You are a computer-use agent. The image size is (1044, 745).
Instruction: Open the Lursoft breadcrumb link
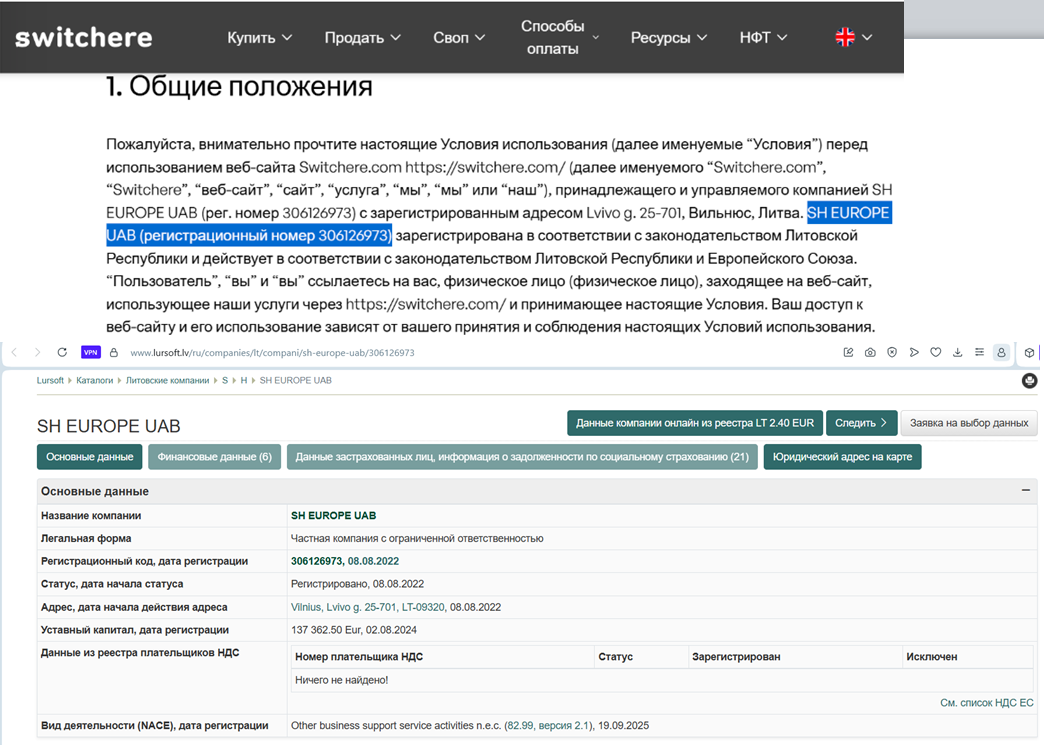[50, 380]
